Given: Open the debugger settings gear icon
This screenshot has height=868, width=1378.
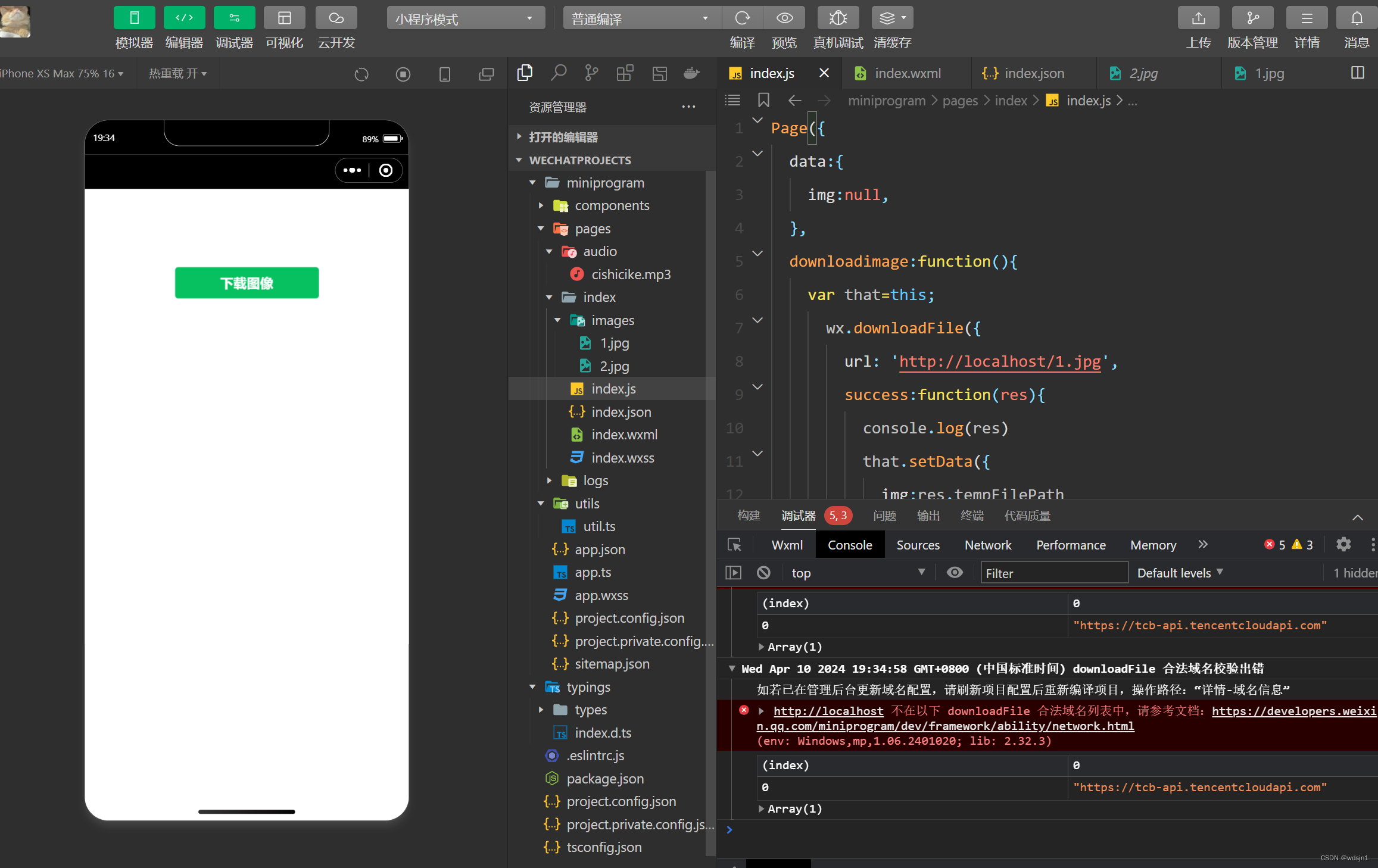Looking at the screenshot, I should [x=1343, y=544].
